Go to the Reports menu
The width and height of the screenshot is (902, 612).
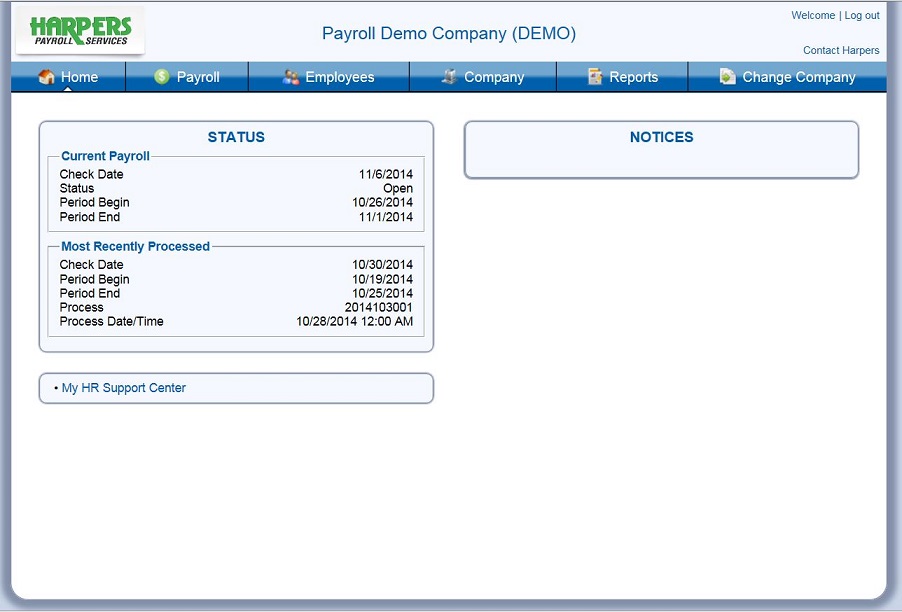coord(634,77)
